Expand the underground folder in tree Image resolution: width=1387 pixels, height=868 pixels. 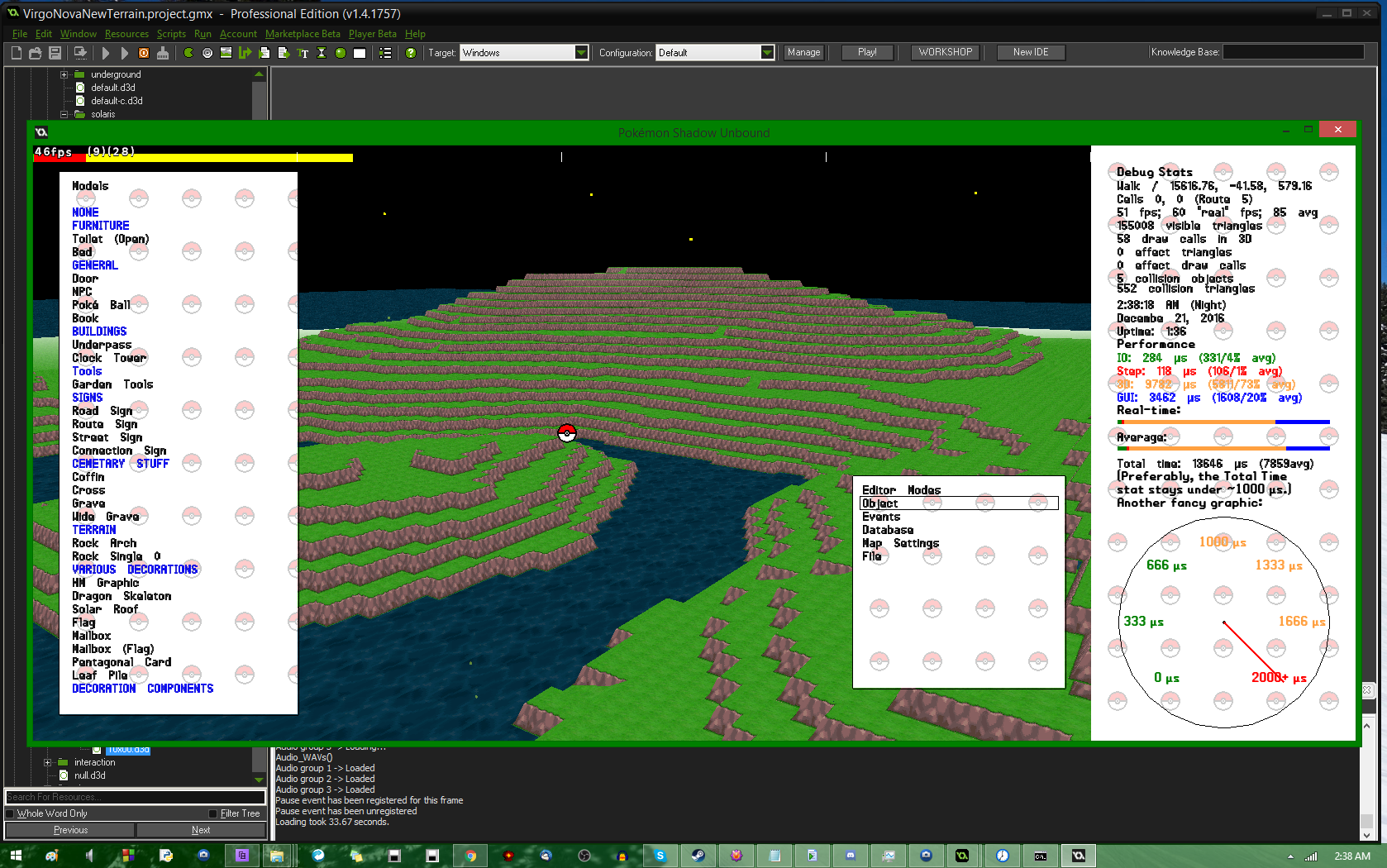click(x=64, y=74)
